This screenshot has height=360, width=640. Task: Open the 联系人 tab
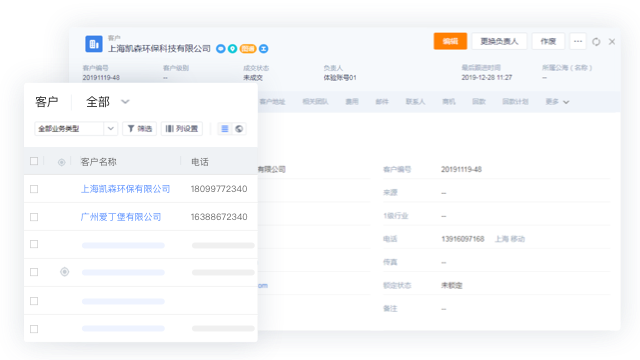(415, 102)
